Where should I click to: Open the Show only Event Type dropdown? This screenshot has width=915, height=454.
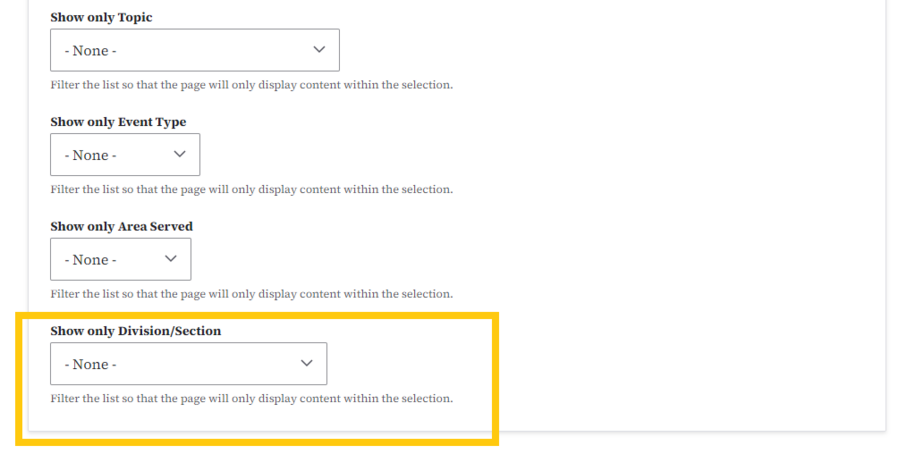click(x=124, y=155)
